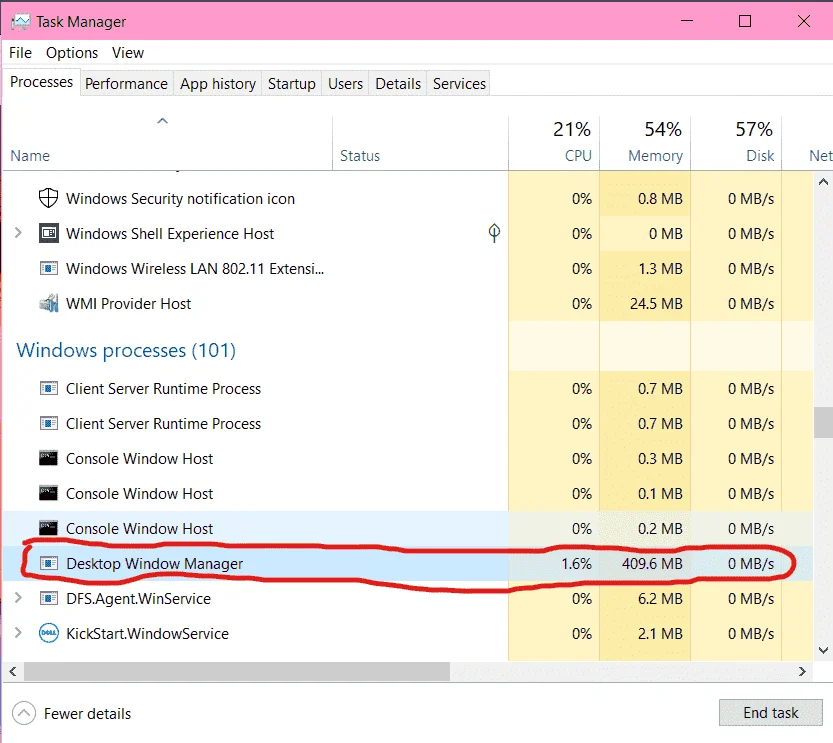Select the Console Window Host row using 0.3 MB

coord(408,458)
